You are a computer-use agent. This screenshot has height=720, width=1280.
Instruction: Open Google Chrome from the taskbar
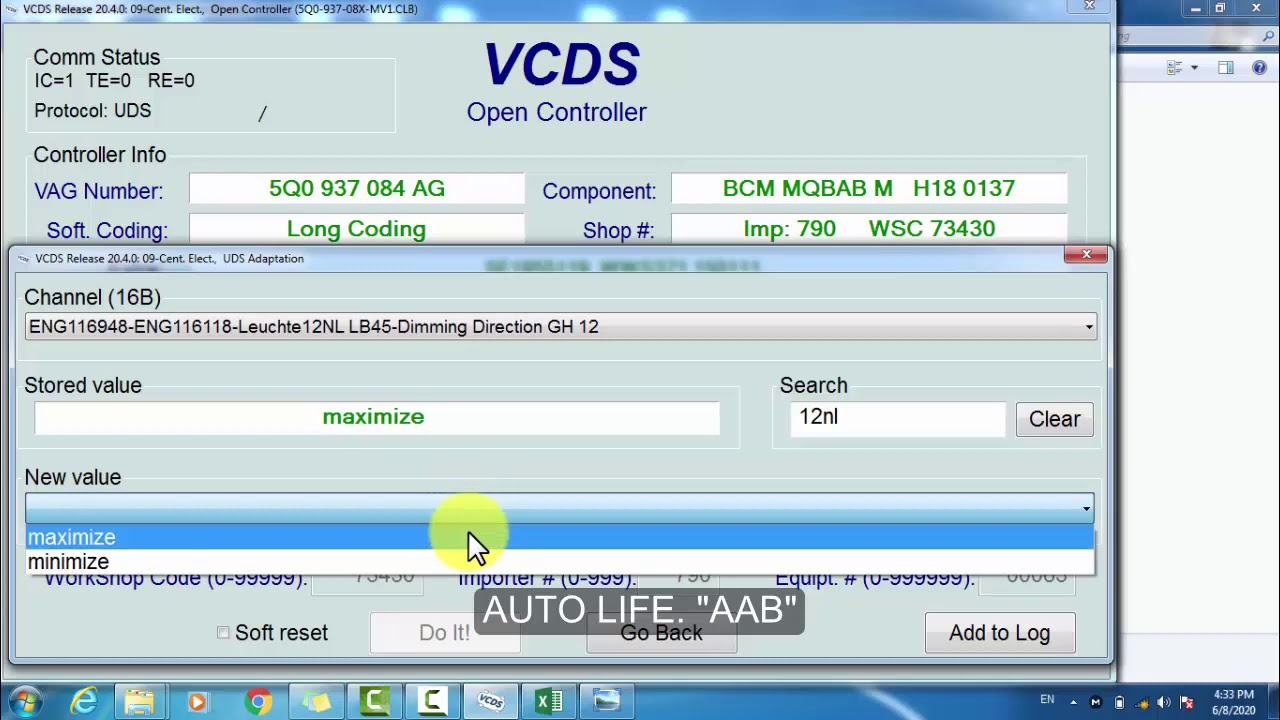pyautogui.click(x=258, y=701)
